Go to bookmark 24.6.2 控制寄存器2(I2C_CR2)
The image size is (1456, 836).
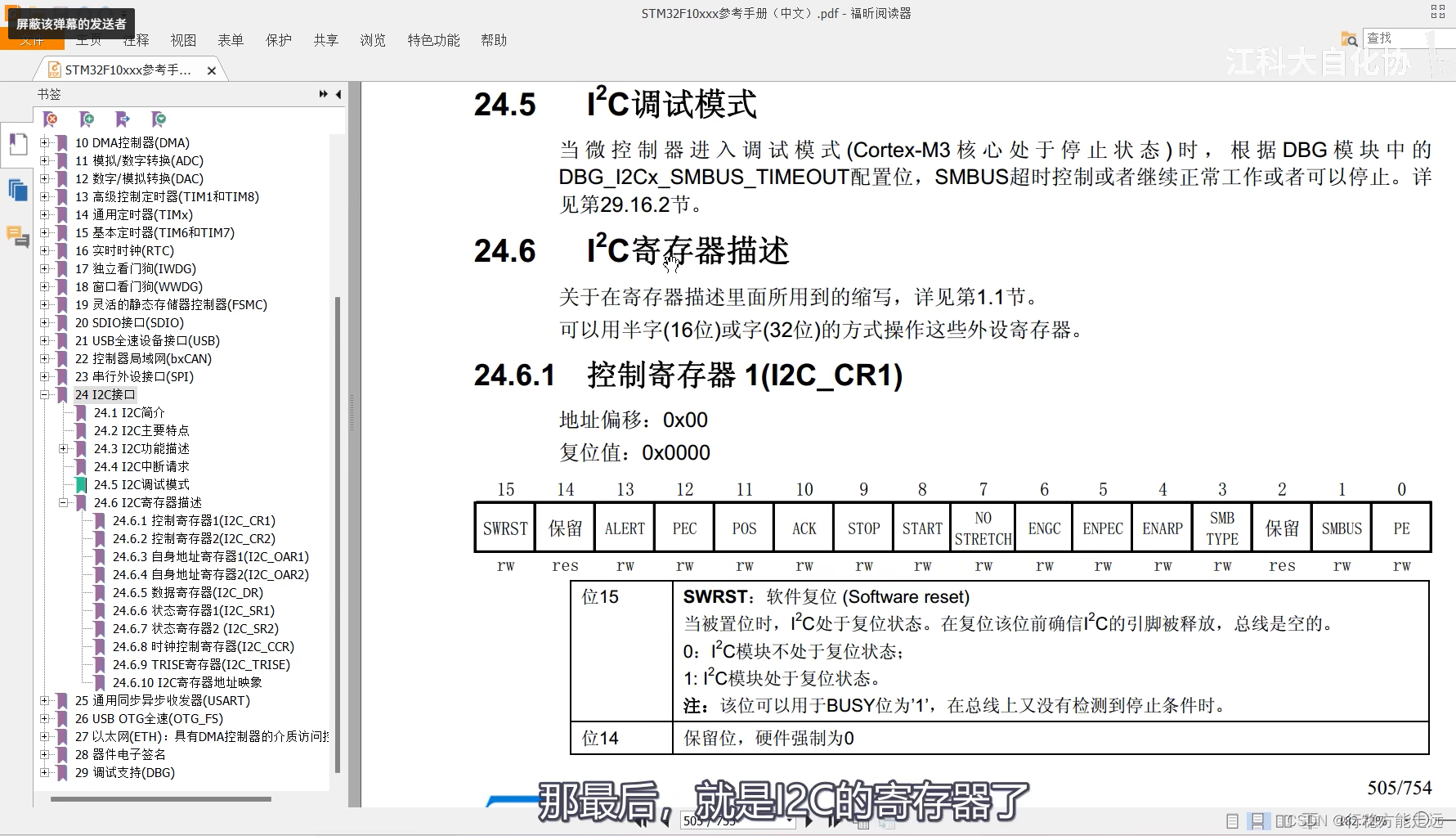click(194, 538)
